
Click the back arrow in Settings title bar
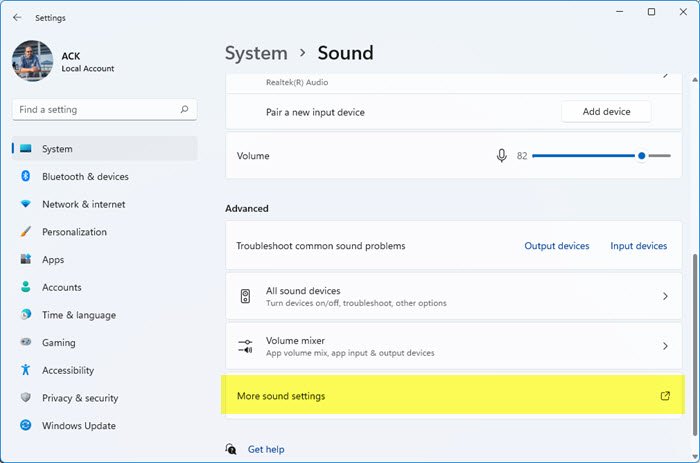(x=17, y=17)
